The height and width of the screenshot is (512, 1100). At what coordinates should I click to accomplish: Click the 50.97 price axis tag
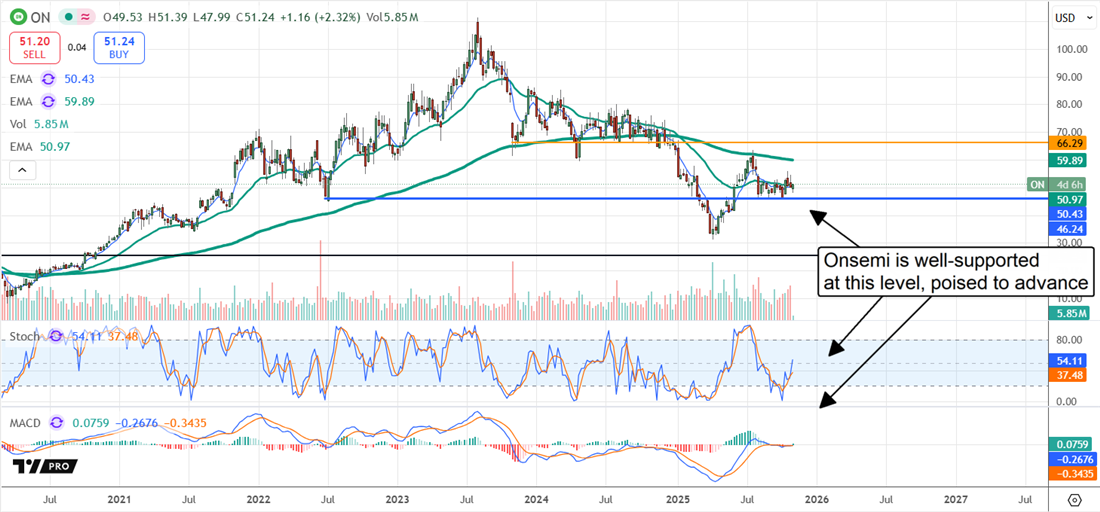1067,200
